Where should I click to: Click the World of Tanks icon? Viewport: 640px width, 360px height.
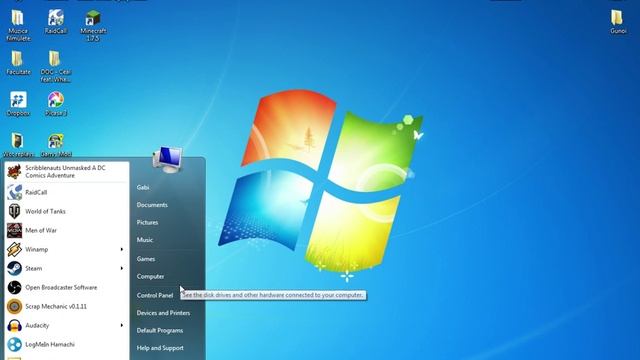click(14, 211)
